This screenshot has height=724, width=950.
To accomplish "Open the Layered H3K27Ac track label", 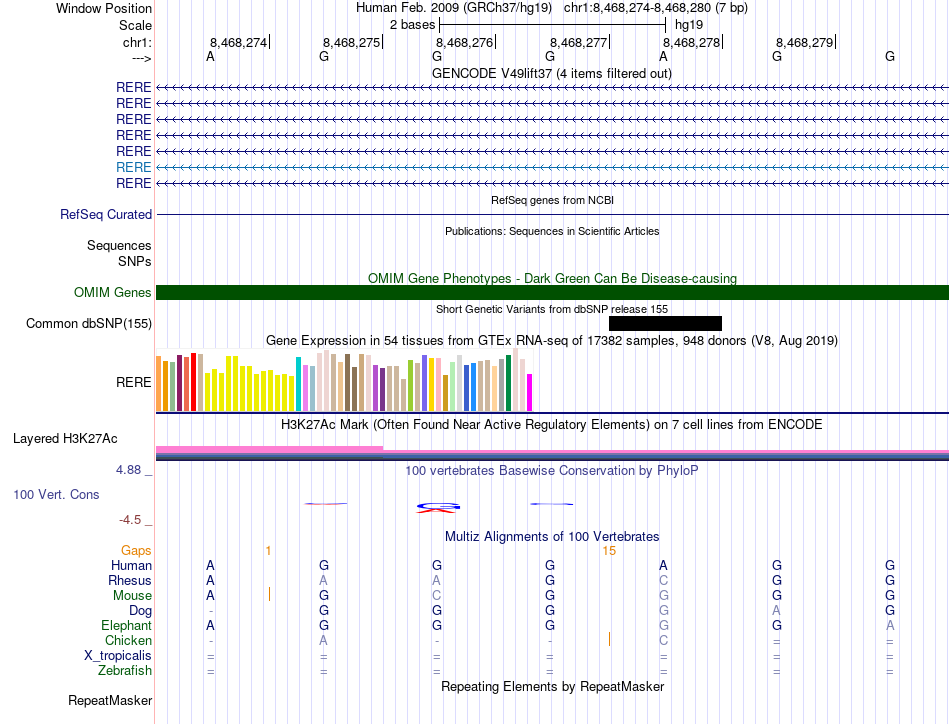I will click(65, 439).
